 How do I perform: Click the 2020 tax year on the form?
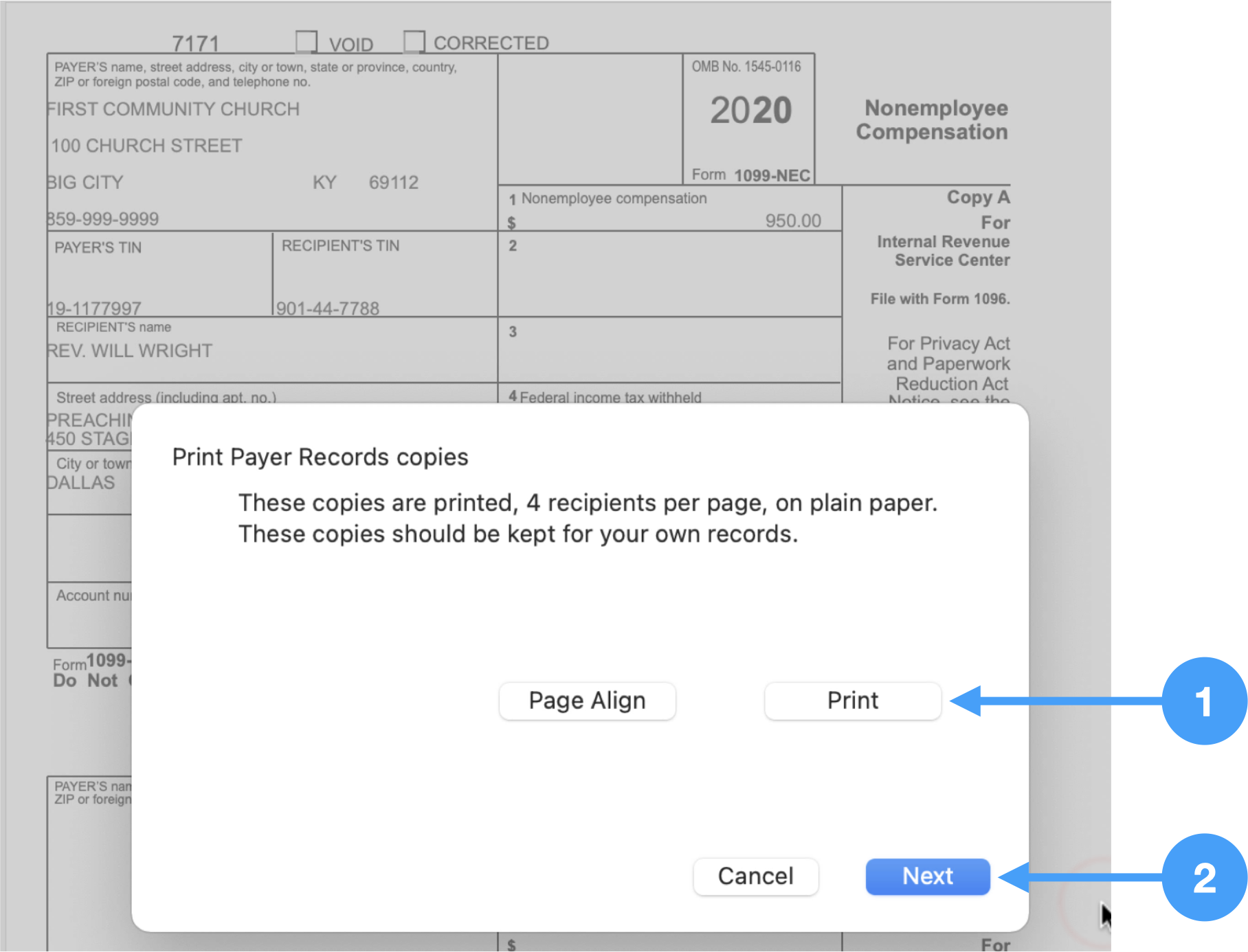click(x=750, y=111)
